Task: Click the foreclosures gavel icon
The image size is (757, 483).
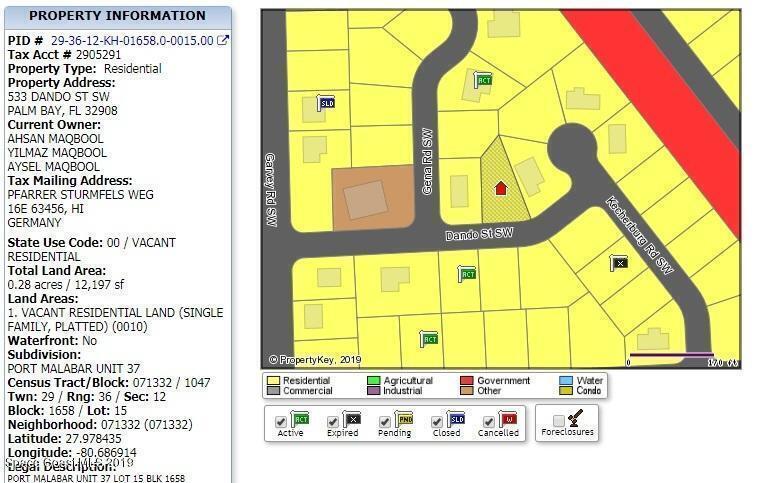Action: (x=575, y=420)
